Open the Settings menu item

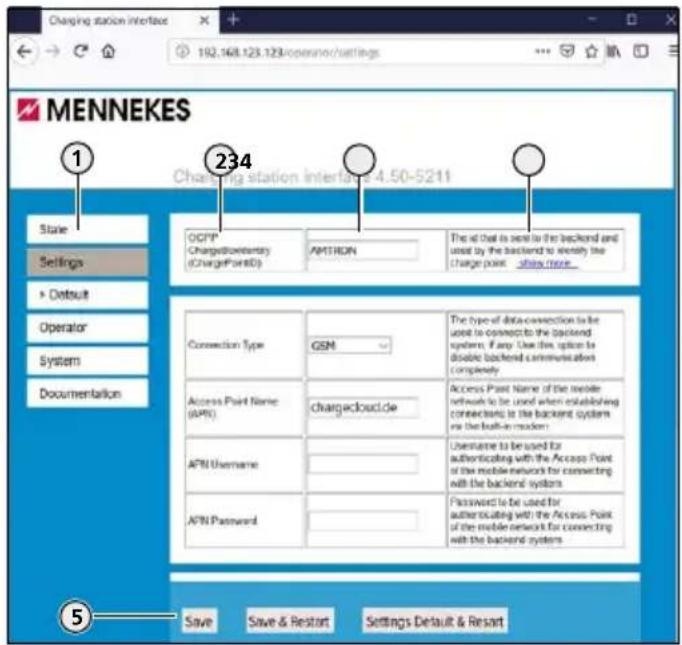coord(87,262)
